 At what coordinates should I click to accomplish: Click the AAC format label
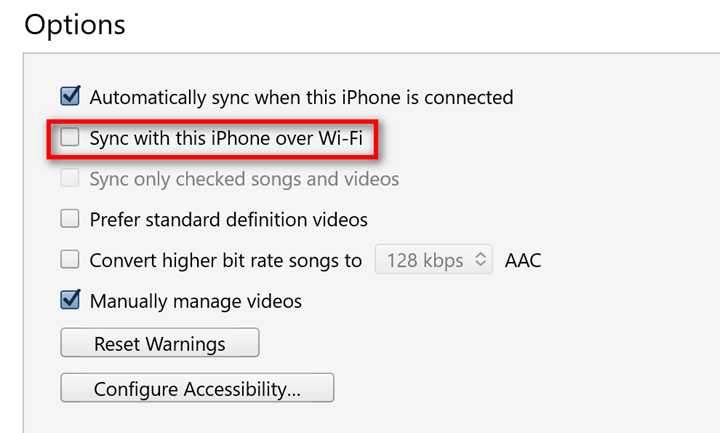[523, 260]
